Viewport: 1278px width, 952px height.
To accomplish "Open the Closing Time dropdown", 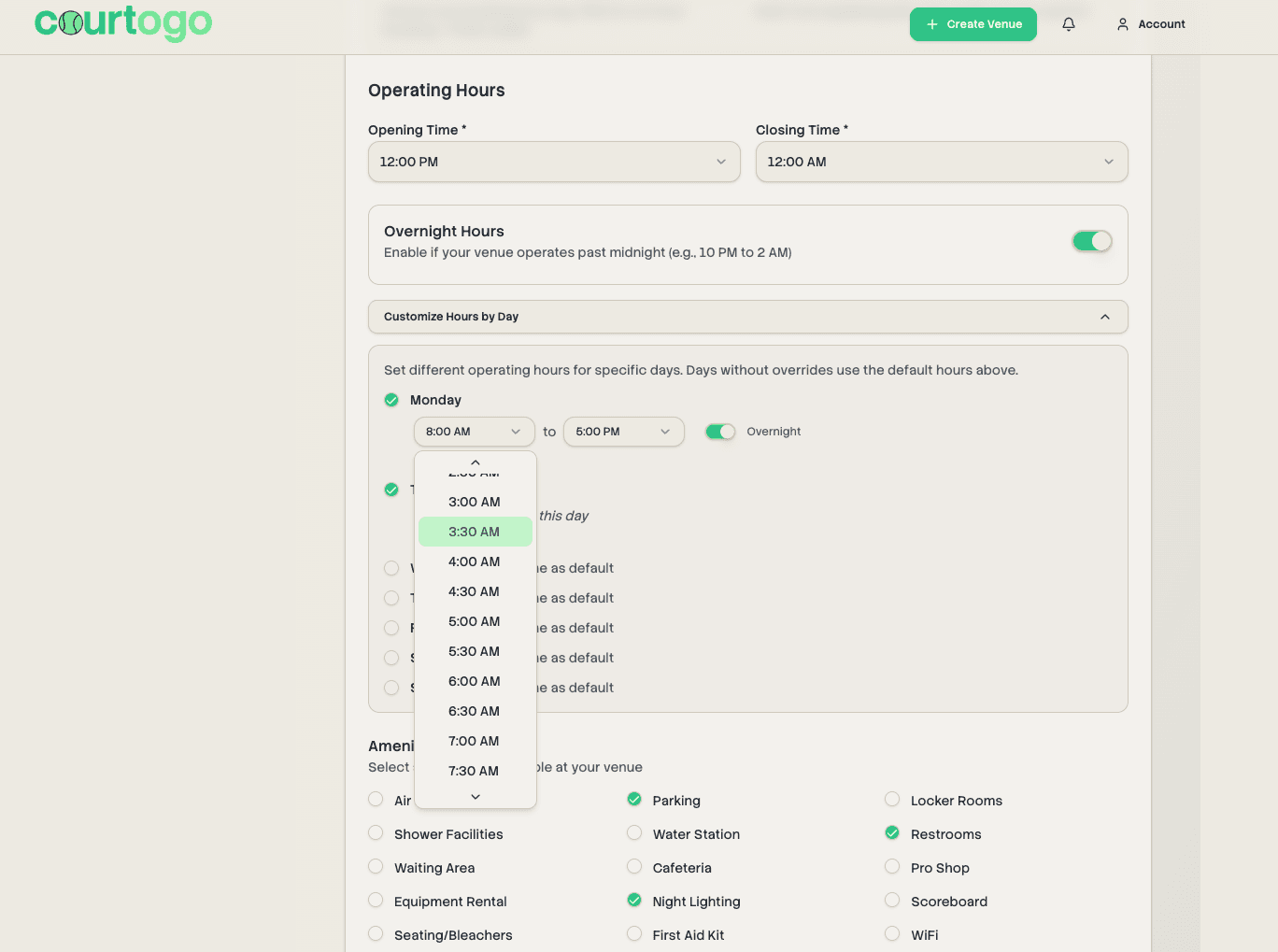I will click(x=941, y=162).
